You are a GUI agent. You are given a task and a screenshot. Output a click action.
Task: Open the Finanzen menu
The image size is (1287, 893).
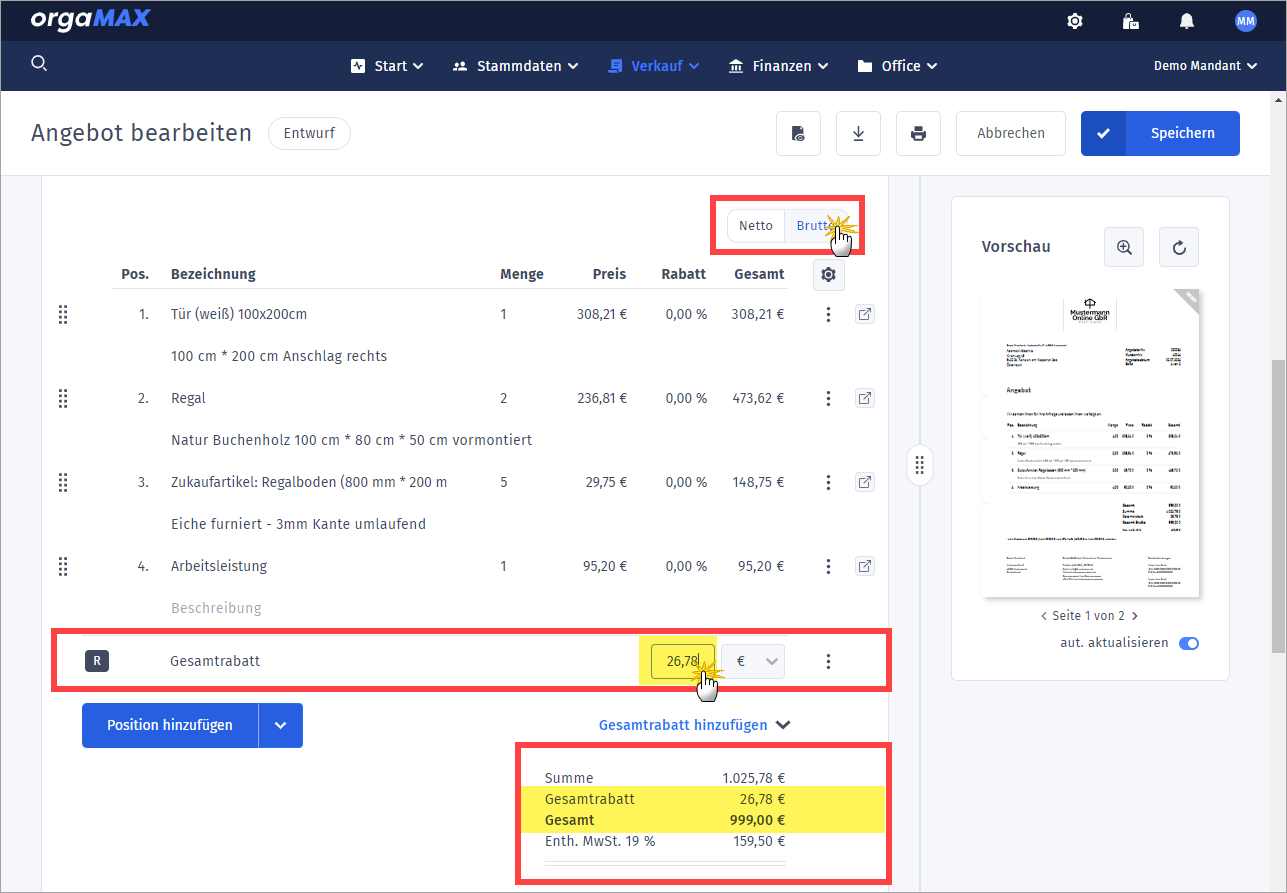pos(778,66)
